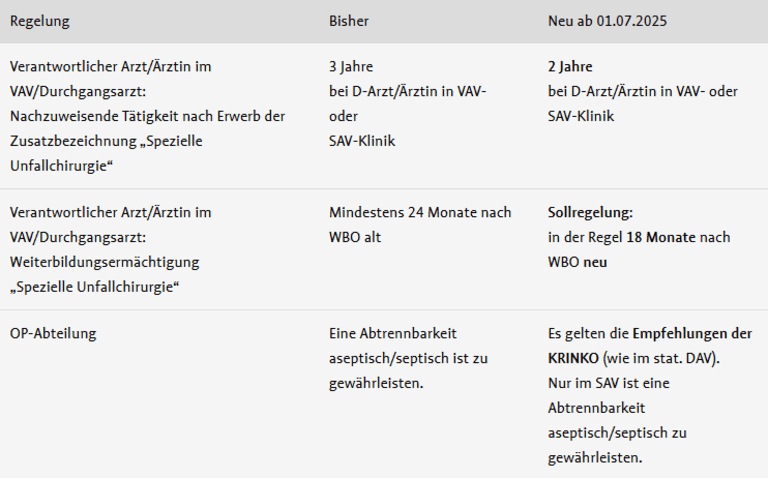Click the "Nur im SAV ist eine" line
Image resolution: width=768 pixels, height=478 pixels.
pyautogui.click(x=609, y=383)
